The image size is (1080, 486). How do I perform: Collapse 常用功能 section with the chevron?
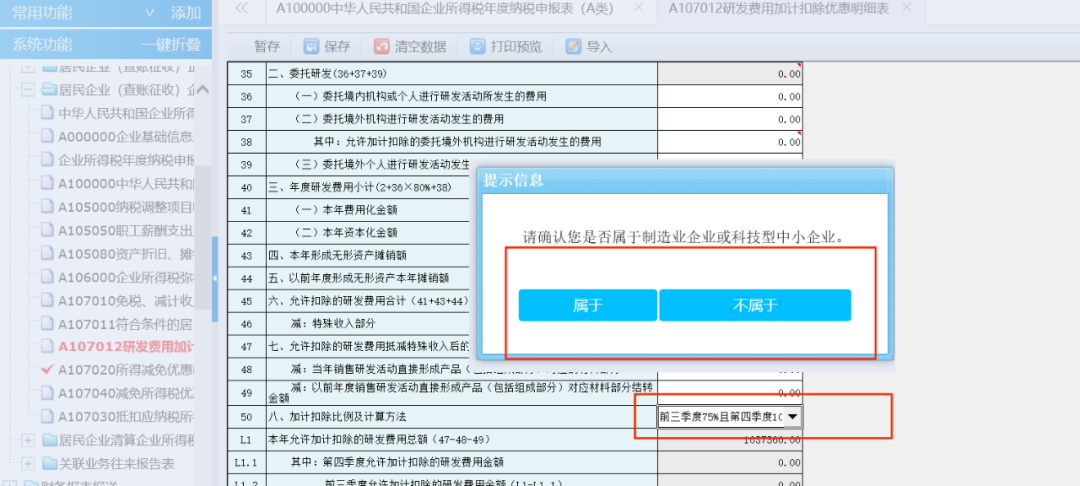coord(150,12)
